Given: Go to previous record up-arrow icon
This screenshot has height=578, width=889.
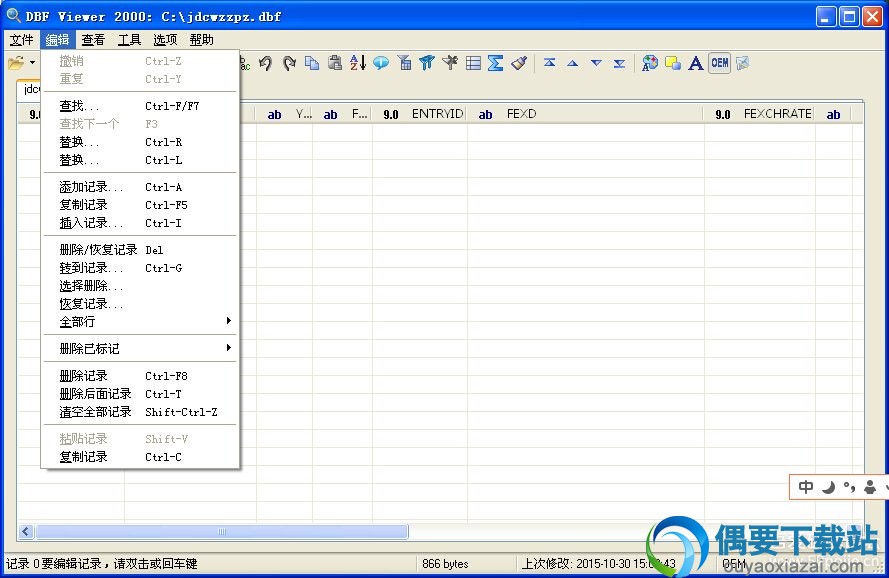Looking at the screenshot, I should pos(573,63).
